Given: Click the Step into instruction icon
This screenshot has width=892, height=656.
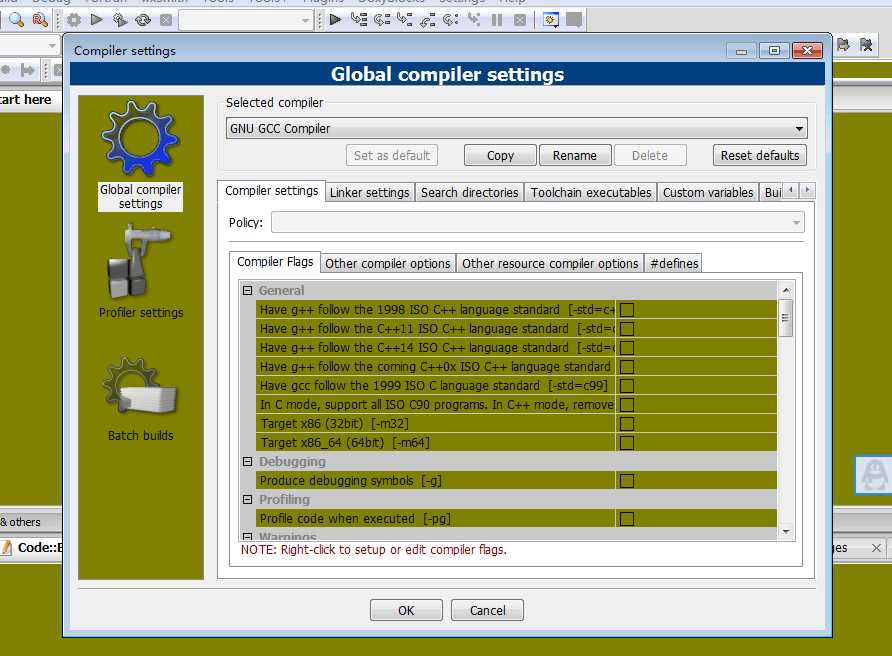Looking at the screenshot, I should (473, 20).
